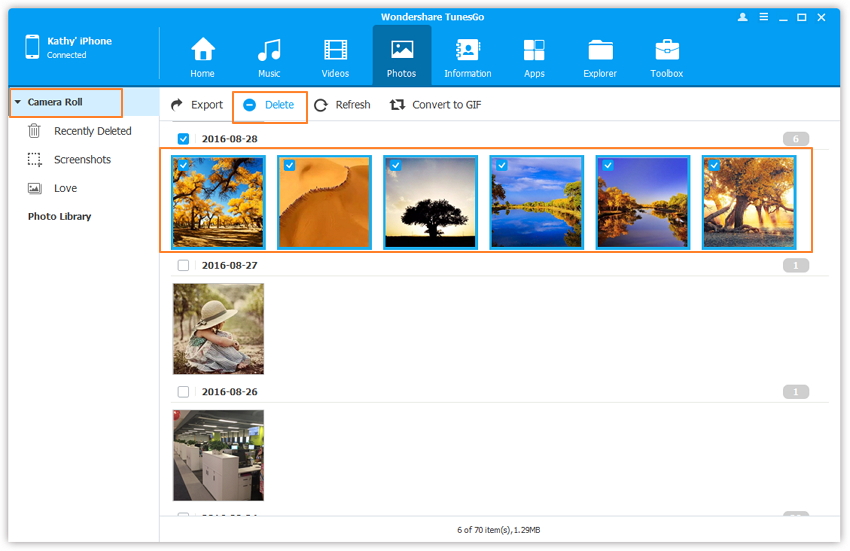Go to the Videos section icon

pyautogui.click(x=335, y=50)
